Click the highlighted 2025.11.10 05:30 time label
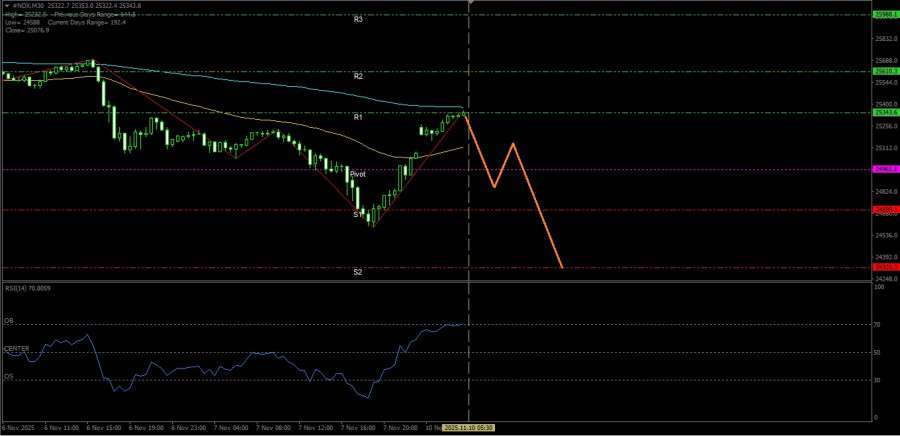This screenshot has width=900, height=436. pyautogui.click(x=468, y=427)
